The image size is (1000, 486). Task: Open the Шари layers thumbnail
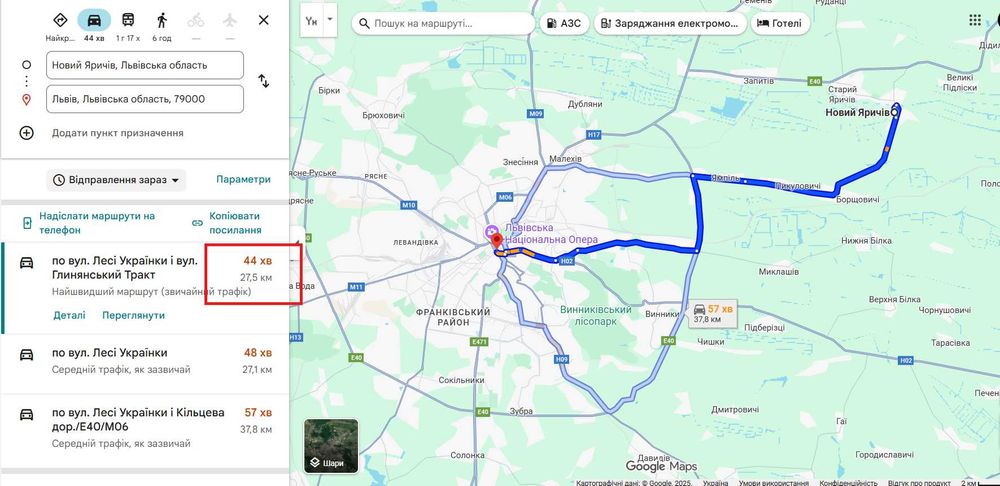pos(331,446)
